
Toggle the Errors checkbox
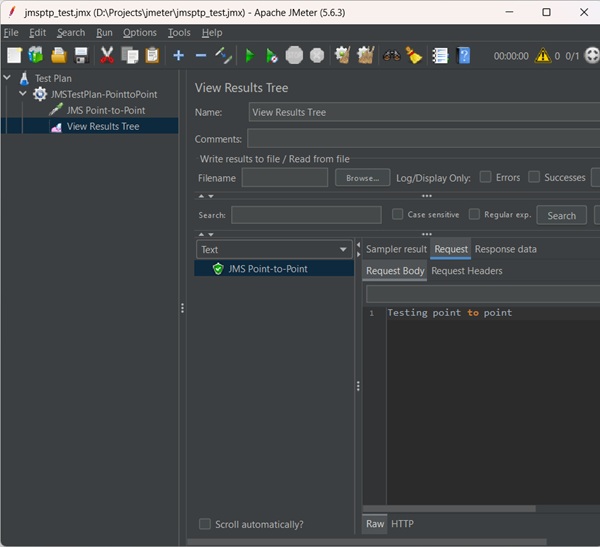[486, 177]
